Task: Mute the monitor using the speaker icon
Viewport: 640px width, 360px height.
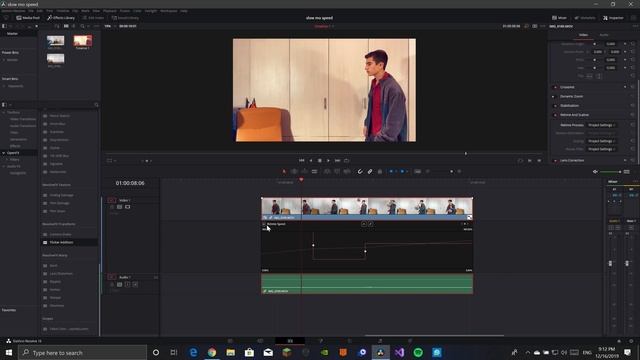Action: click(595, 172)
